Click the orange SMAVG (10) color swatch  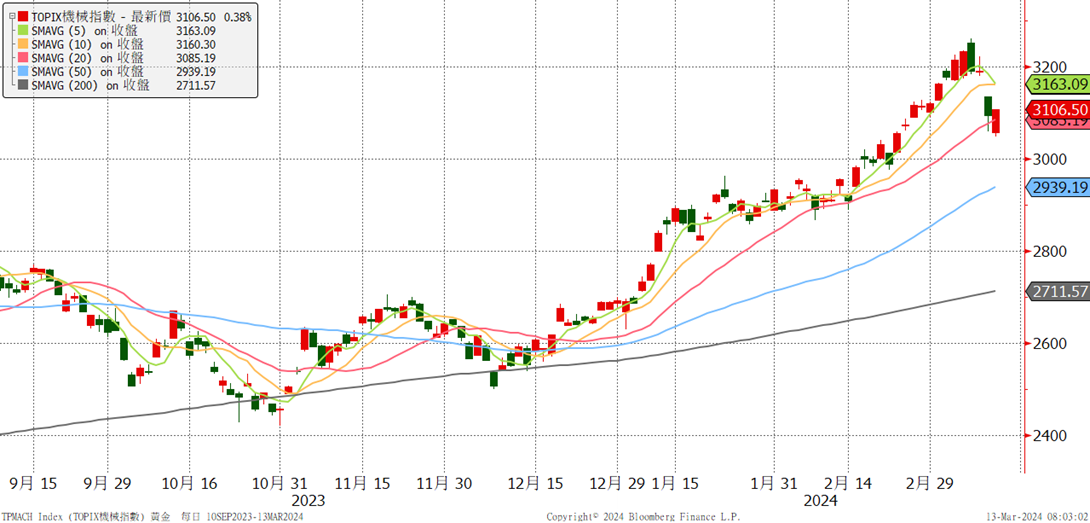pyautogui.click(x=24, y=44)
